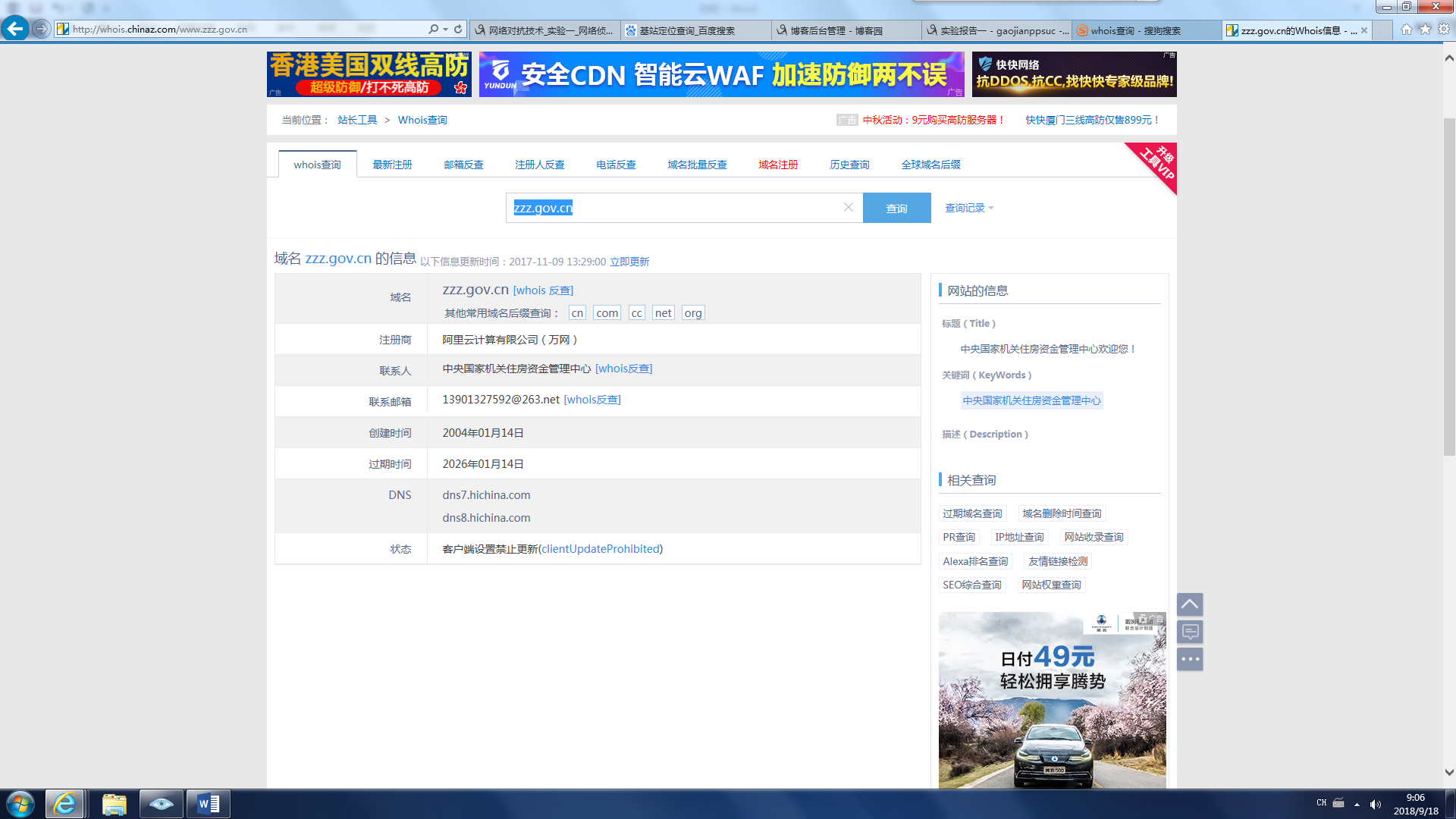Viewport: 1456px width, 819px height.
Task: Open the IP地址查询 related link
Action: (x=1019, y=537)
